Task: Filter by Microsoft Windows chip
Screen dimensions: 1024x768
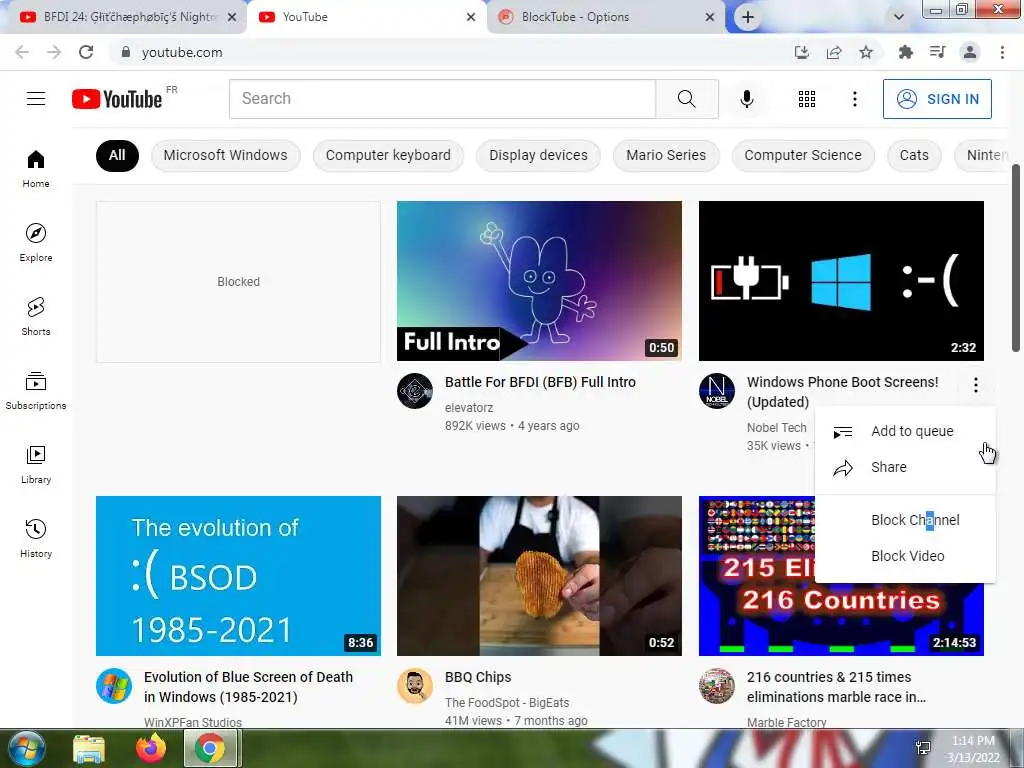Action: 225,155
